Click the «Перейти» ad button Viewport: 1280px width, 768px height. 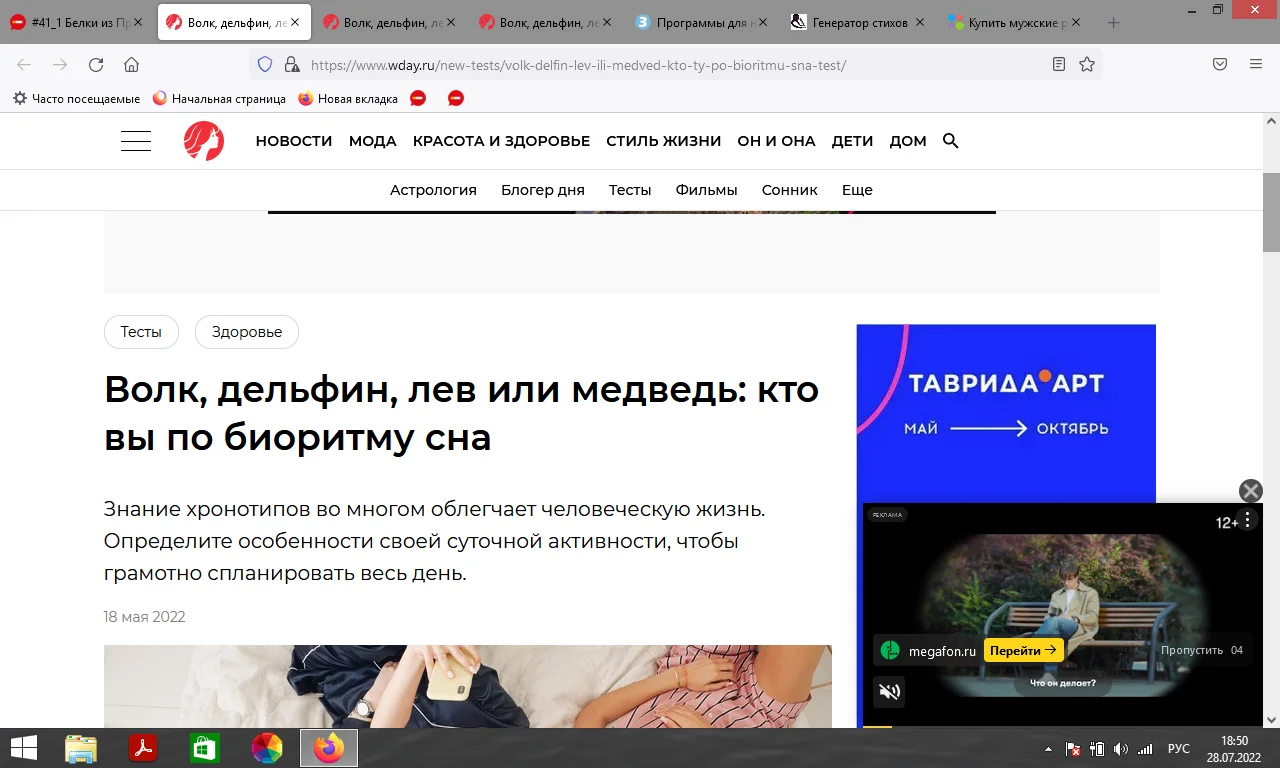pos(1023,649)
